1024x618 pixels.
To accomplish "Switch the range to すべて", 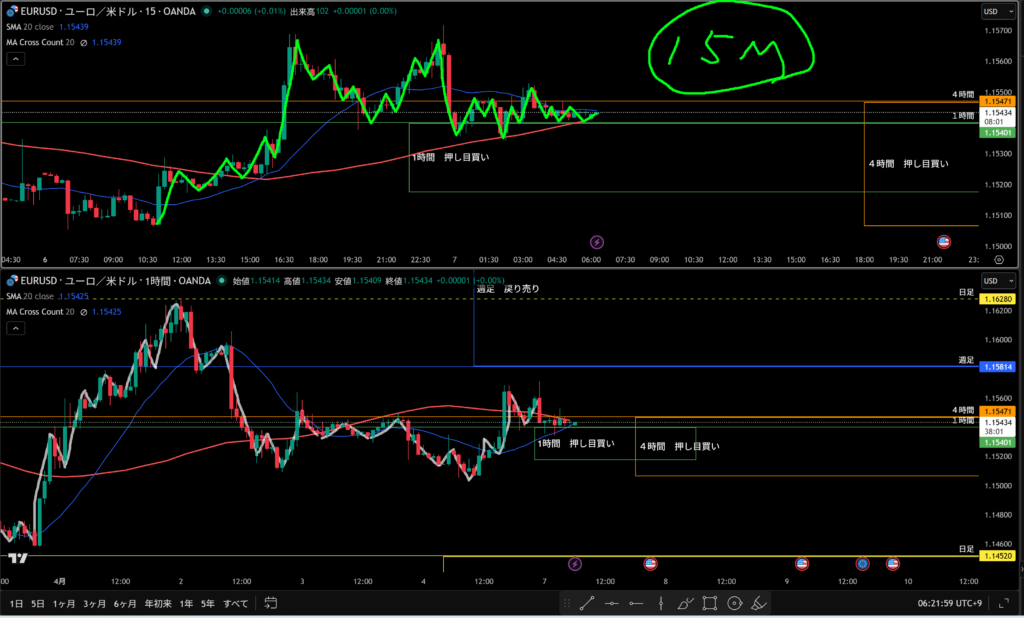I will point(236,604).
